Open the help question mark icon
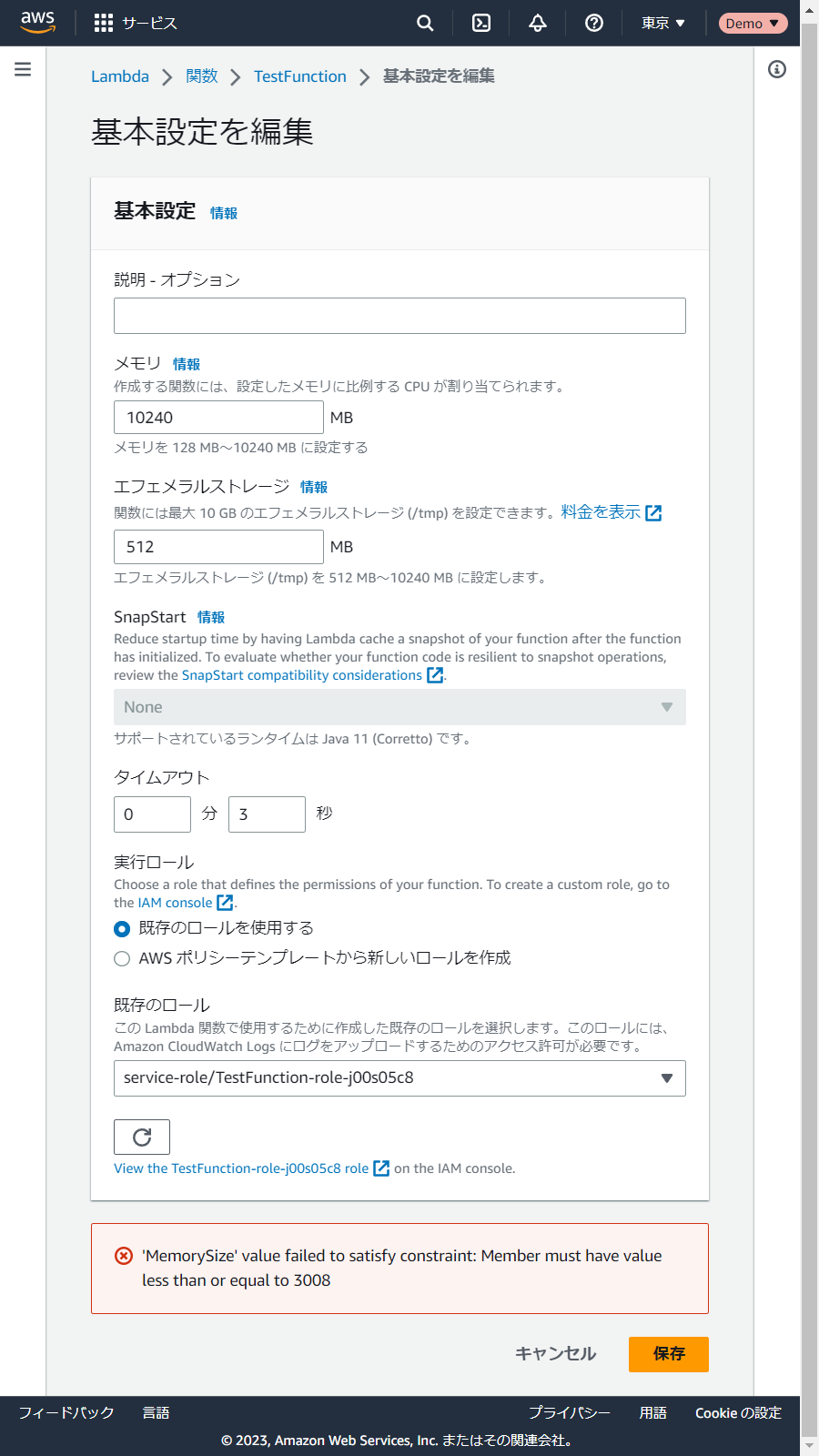 click(x=594, y=23)
